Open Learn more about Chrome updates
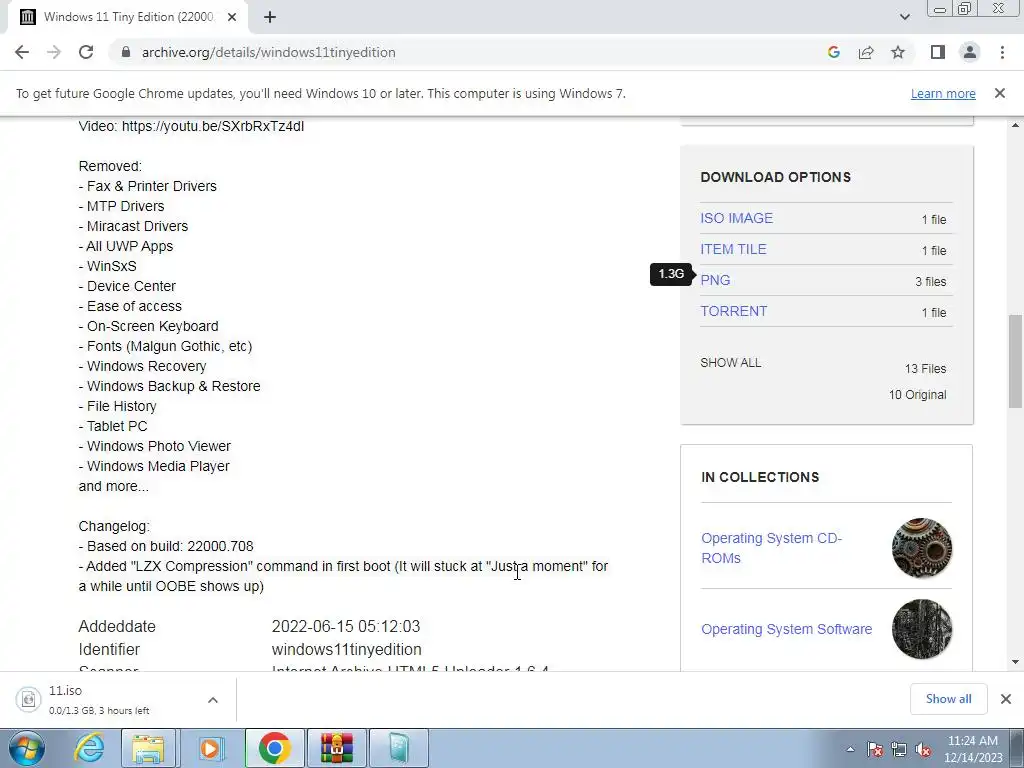1024x768 pixels. 943,93
